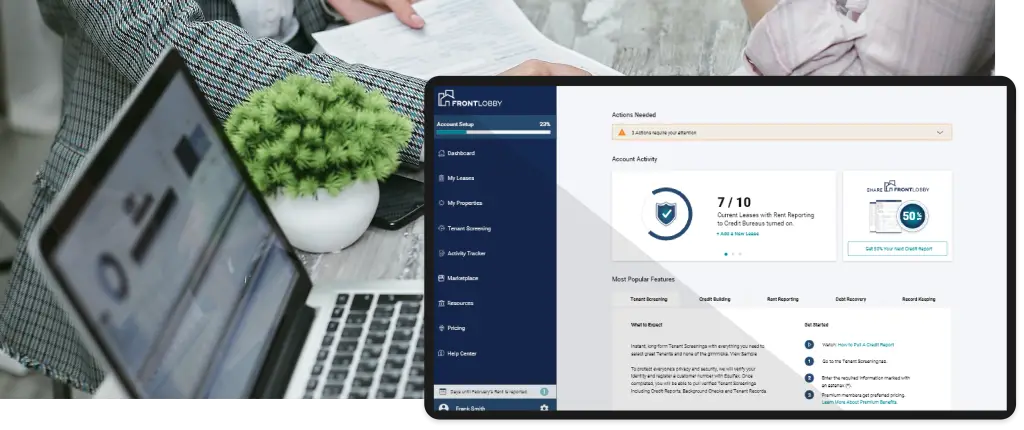Click the info badge on rent reminder bar
Screen dimensions: 1024x430
coord(544,391)
